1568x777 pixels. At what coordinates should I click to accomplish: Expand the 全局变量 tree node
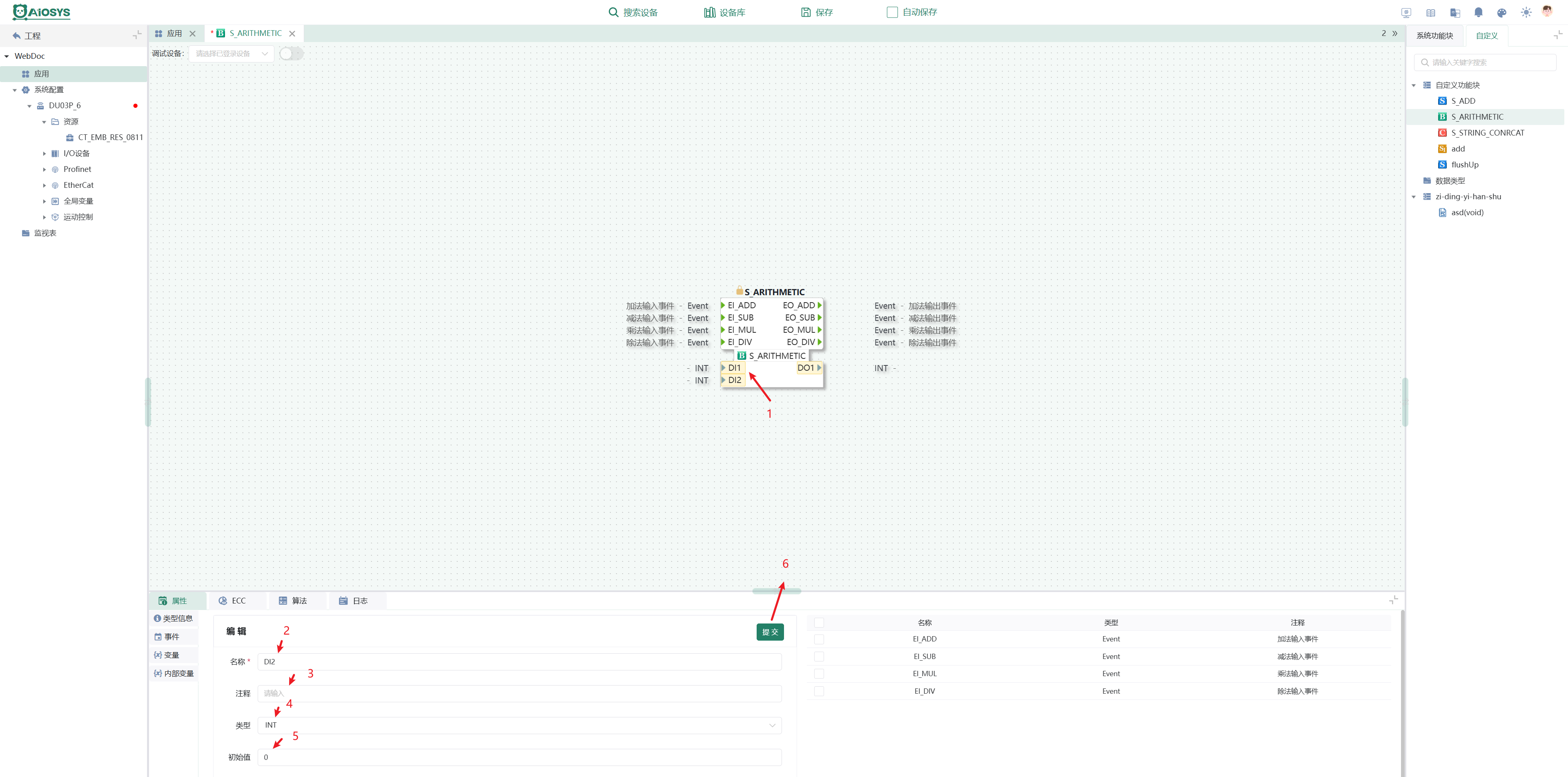point(44,201)
